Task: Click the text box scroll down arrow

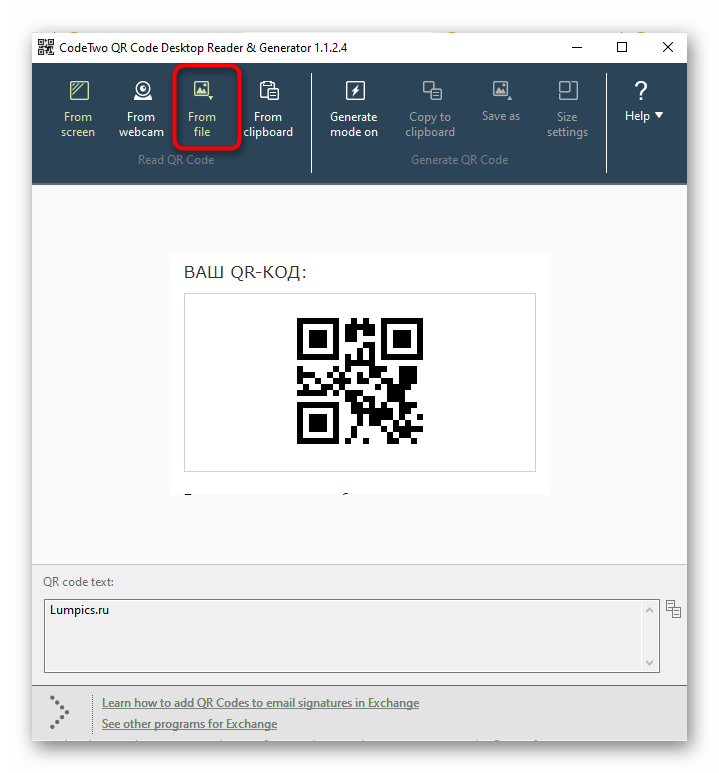Action: click(649, 663)
